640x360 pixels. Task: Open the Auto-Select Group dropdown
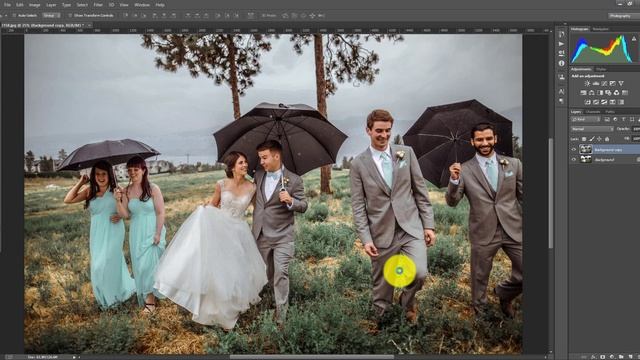(51, 15)
